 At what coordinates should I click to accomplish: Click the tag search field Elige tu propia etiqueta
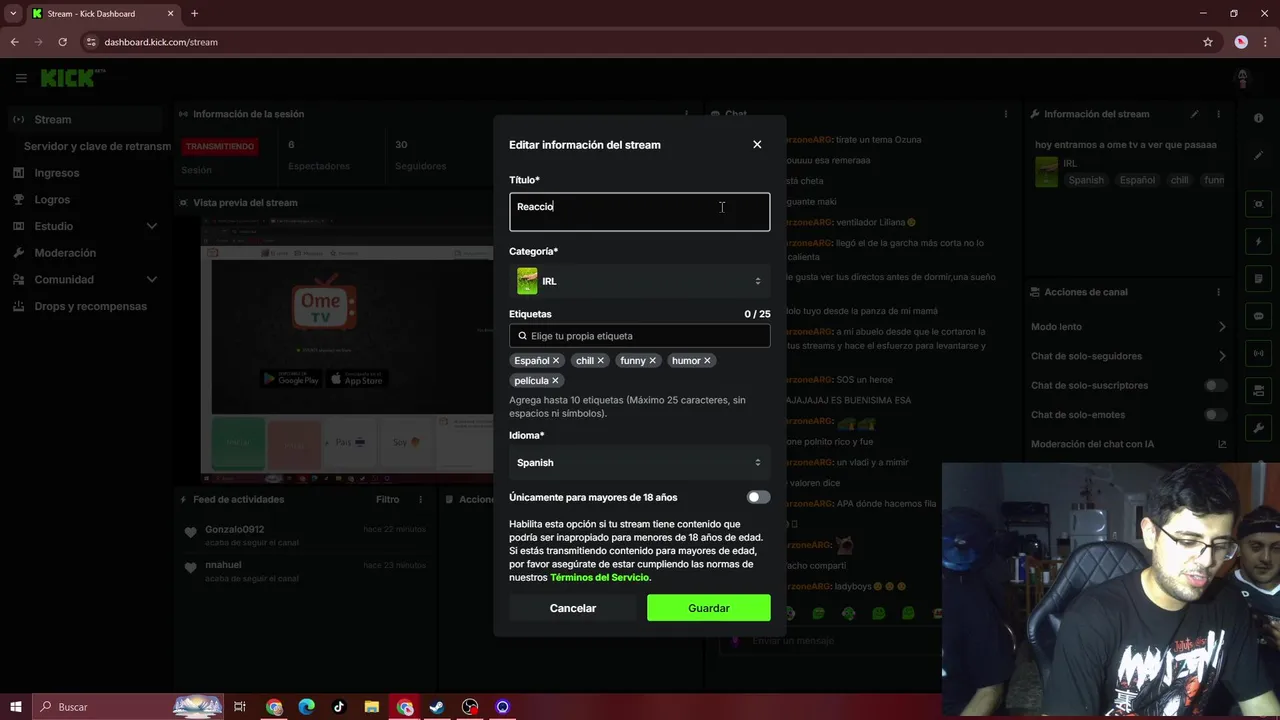[x=639, y=336]
